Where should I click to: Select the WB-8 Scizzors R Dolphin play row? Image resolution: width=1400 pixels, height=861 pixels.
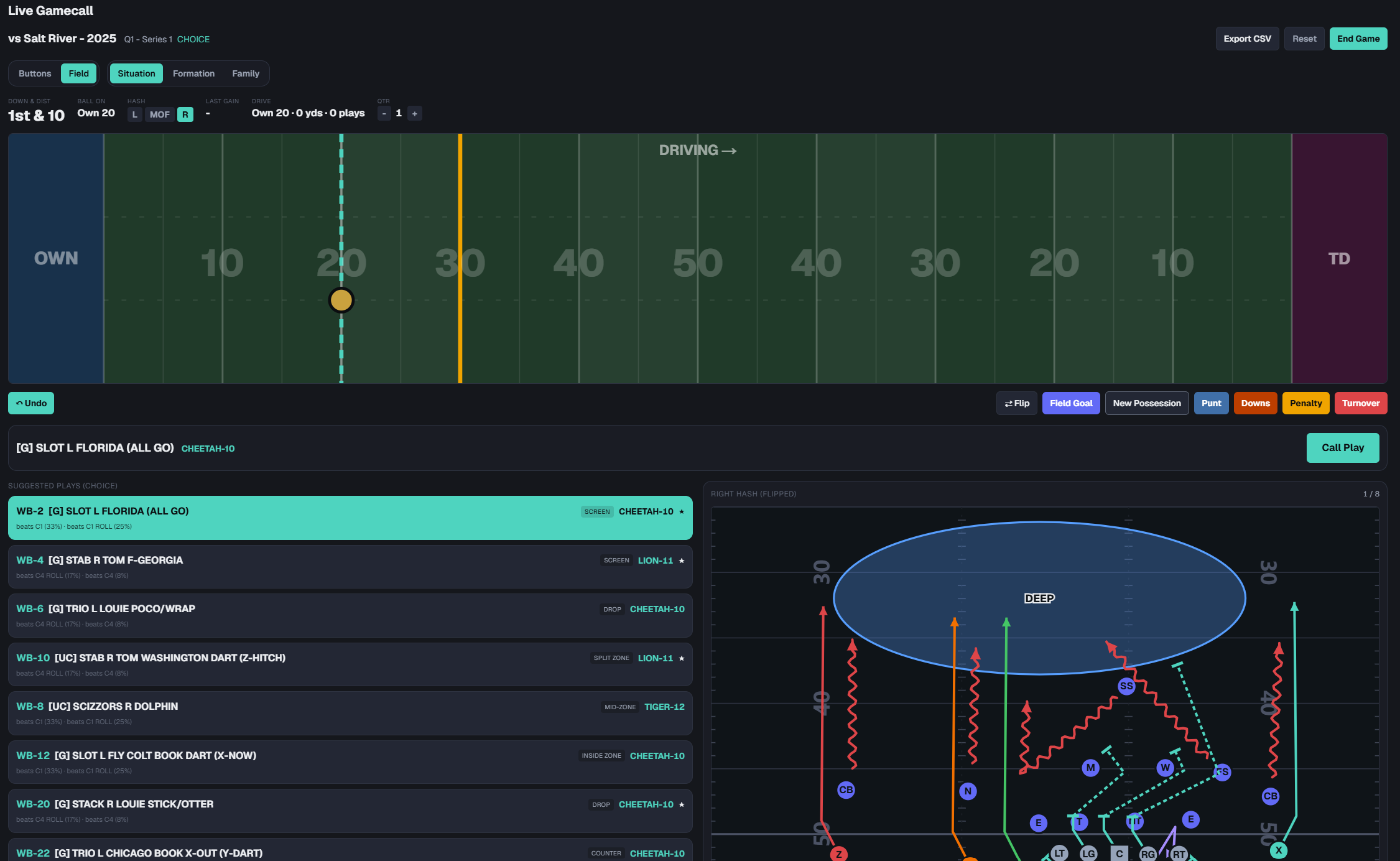click(350, 713)
